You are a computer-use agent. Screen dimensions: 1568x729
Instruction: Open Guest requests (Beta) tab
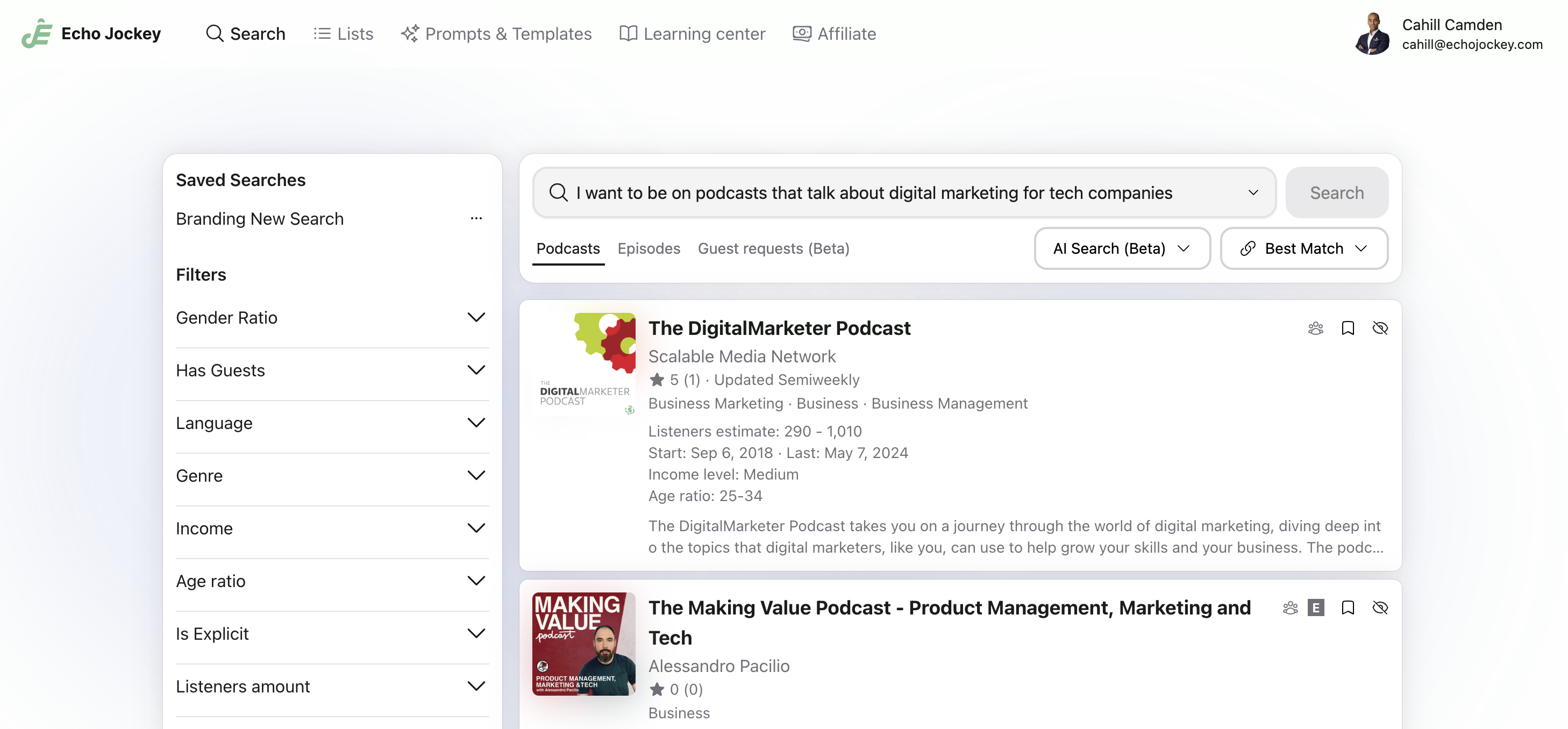click(x=773, y=248)
